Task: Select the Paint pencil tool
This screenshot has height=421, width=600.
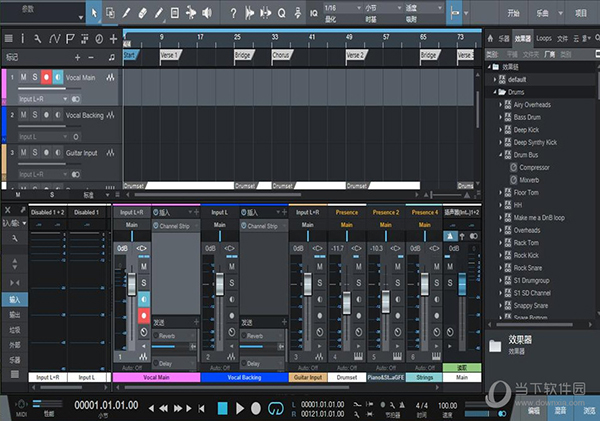Action: pos(158,13)
